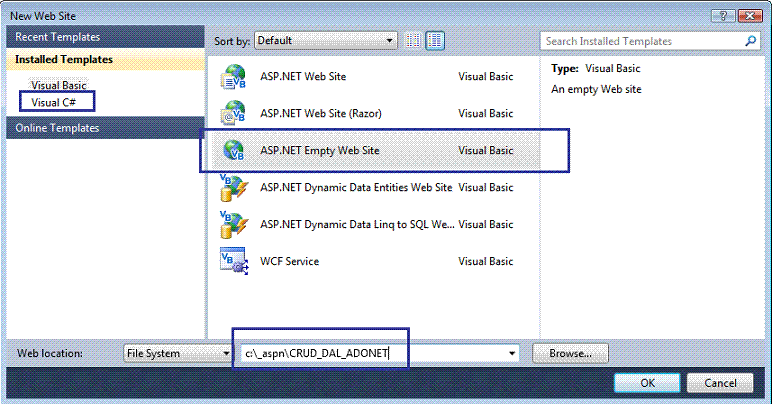The height and width of the screenshot is (404, 772).
Task: Close the New Web Site dialog
Action: [x=750, y=16]
